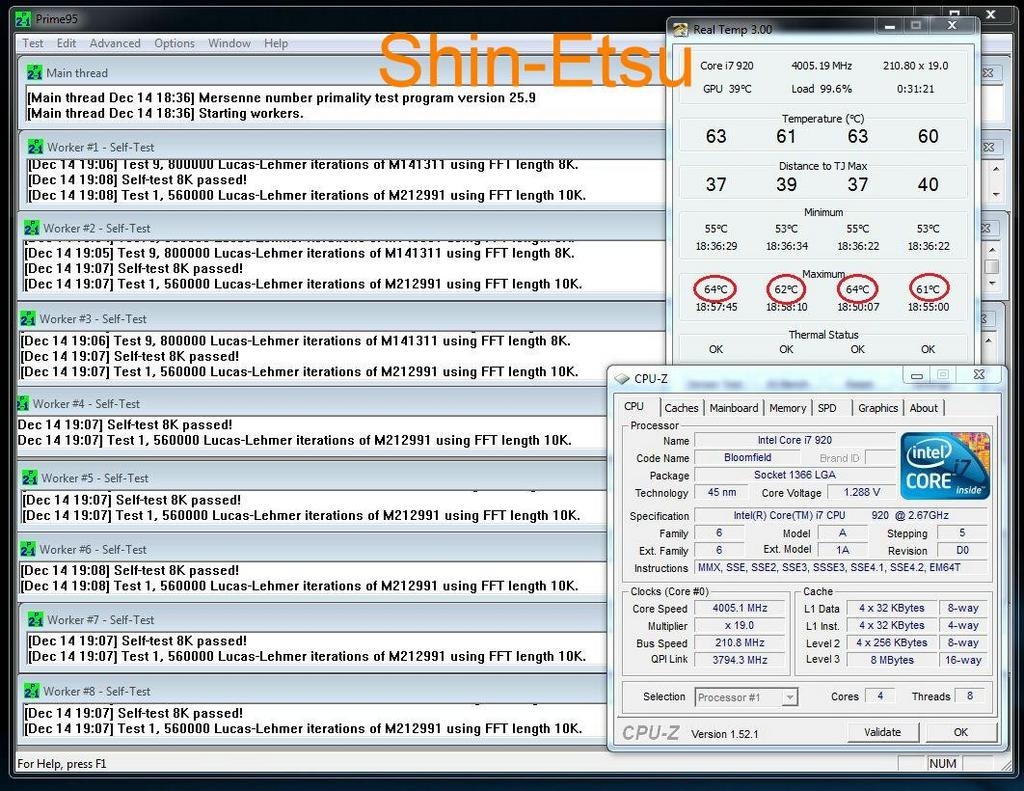Click the 210.8 MHz Bus Speed value
Image resolution: width=1024 pixels, height=791 pixels.
(740, 643)
